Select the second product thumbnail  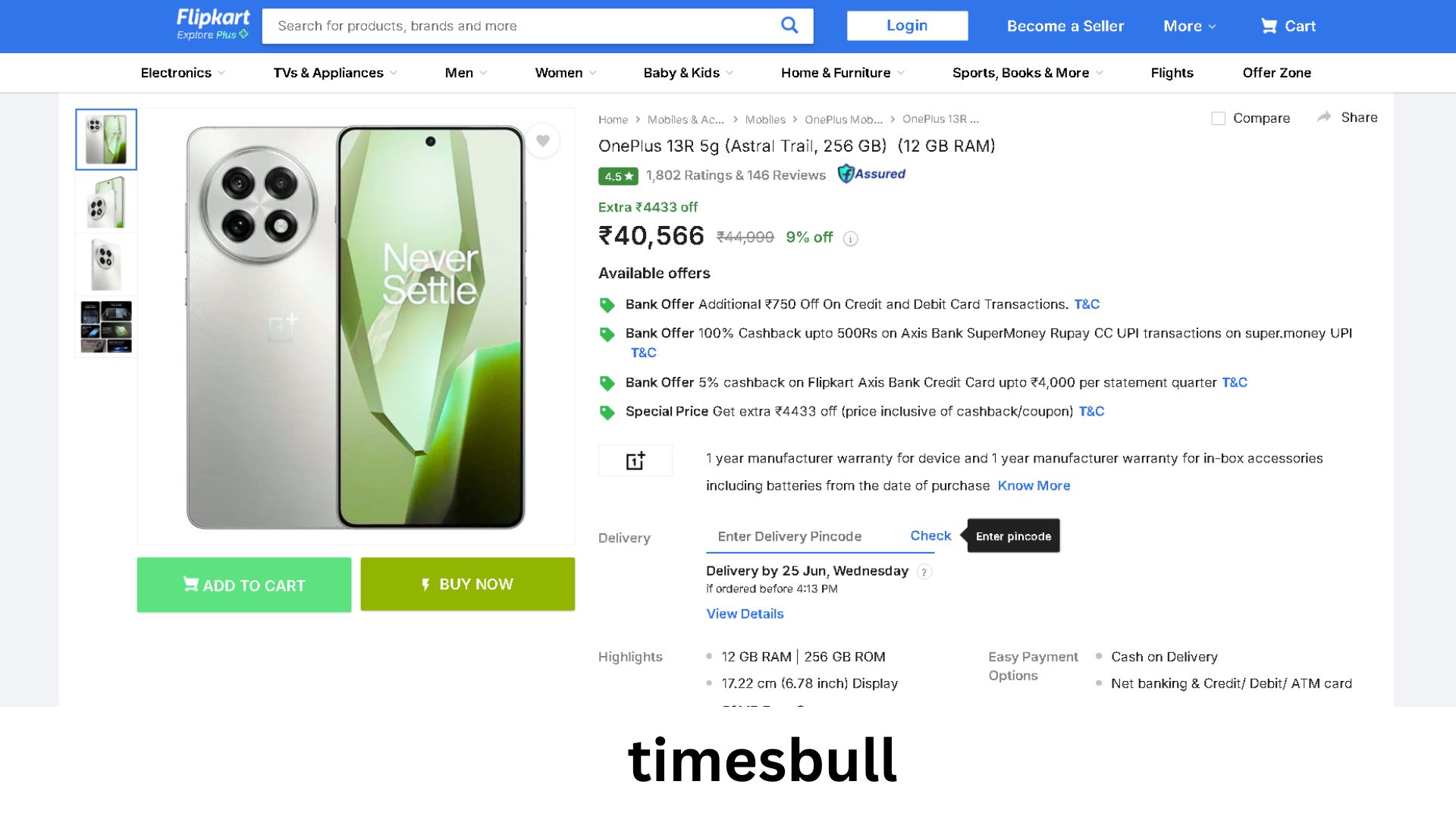pos(106,202)
